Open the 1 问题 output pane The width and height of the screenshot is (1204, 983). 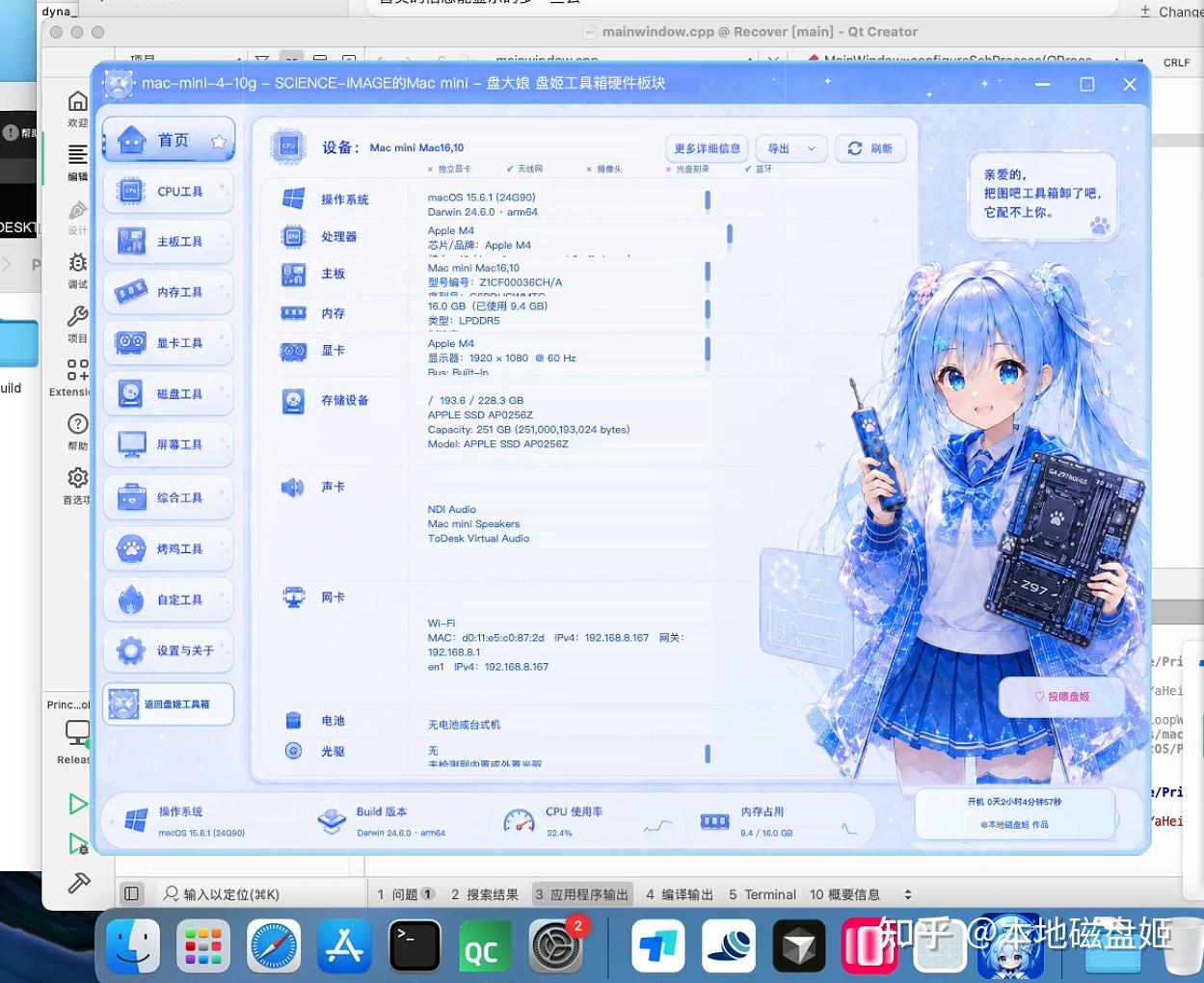(406, 894)
